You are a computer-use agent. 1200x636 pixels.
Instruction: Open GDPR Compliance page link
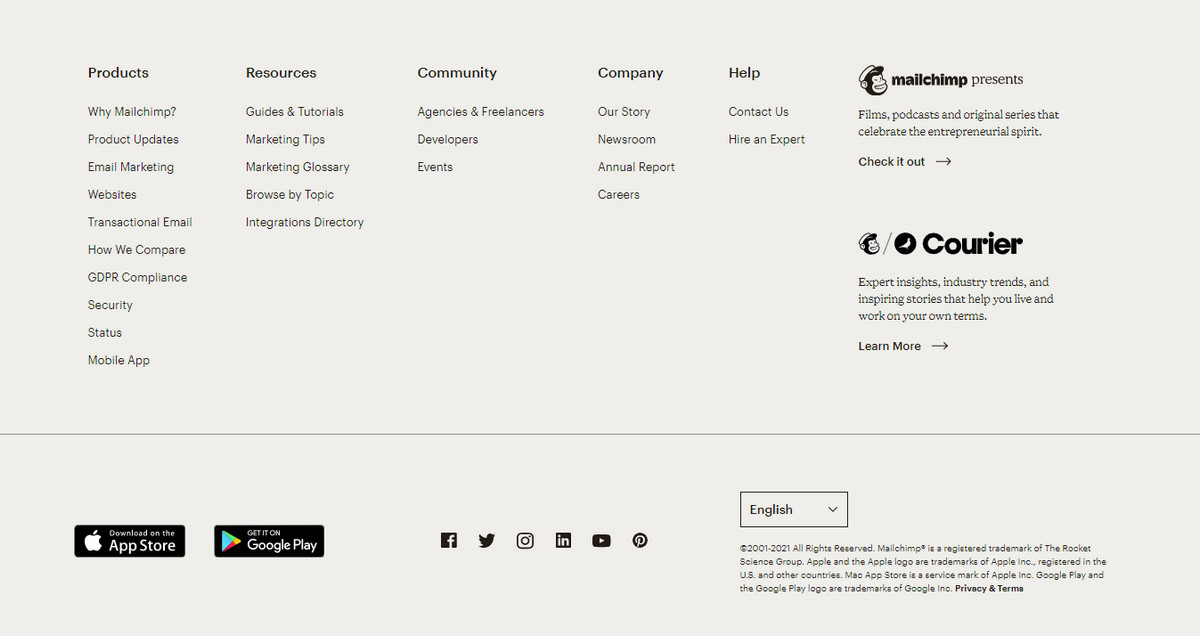pyautogui.click(x=138, y=277)
